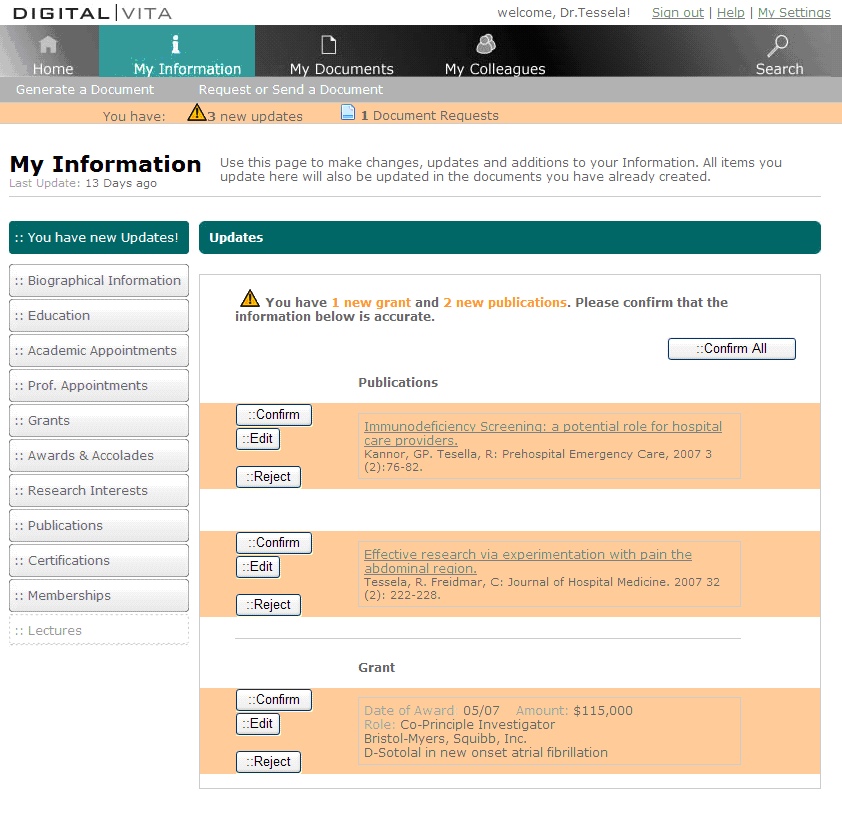Click the Home house icon
This screenshot has height=831, width=842.
(49, 45)
